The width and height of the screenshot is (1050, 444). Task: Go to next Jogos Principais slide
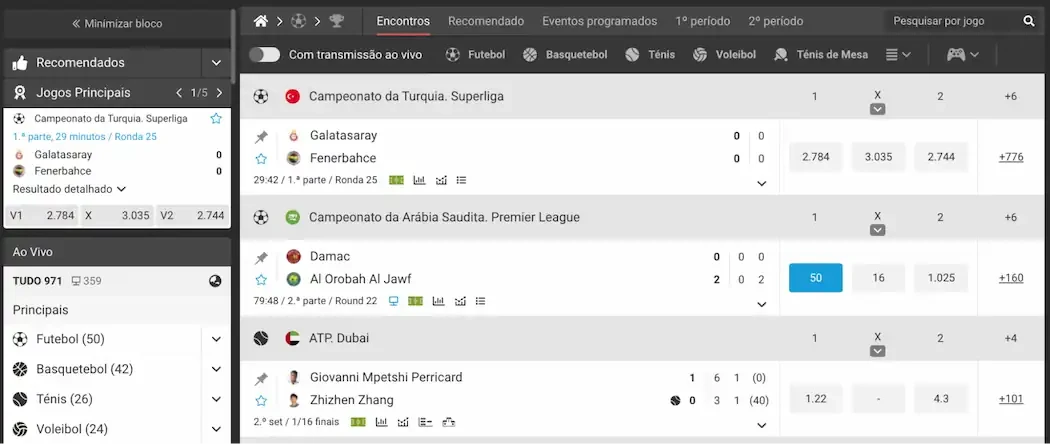[x=217, y=93]
